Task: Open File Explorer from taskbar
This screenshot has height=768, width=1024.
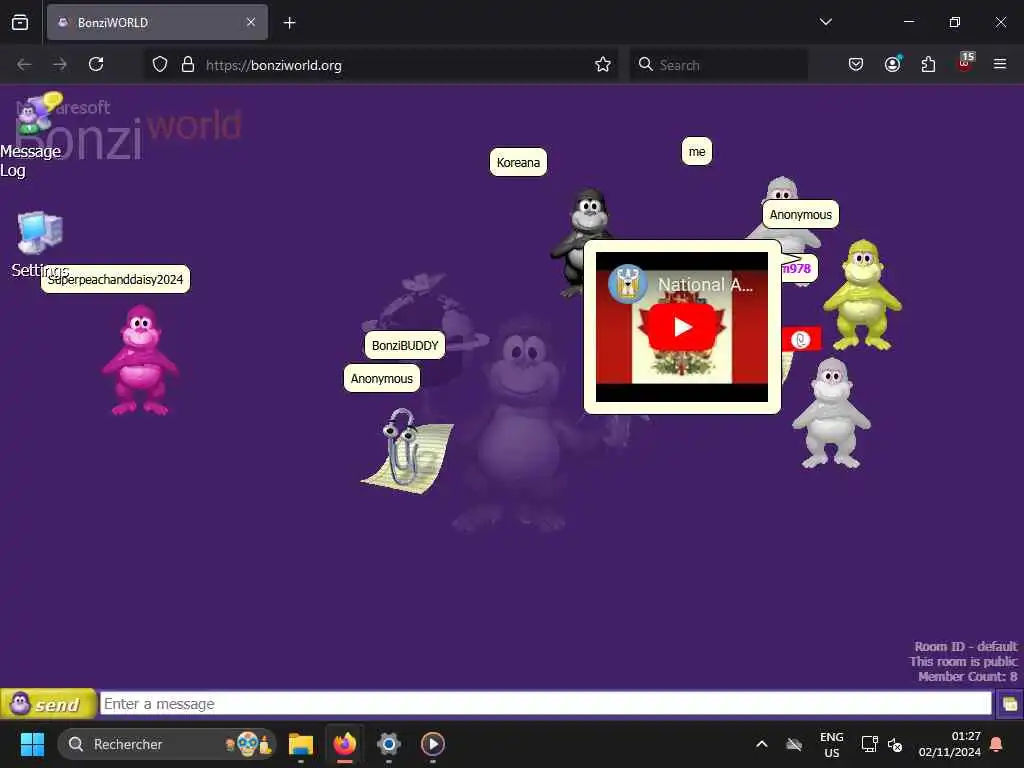Action: [301, 744]
